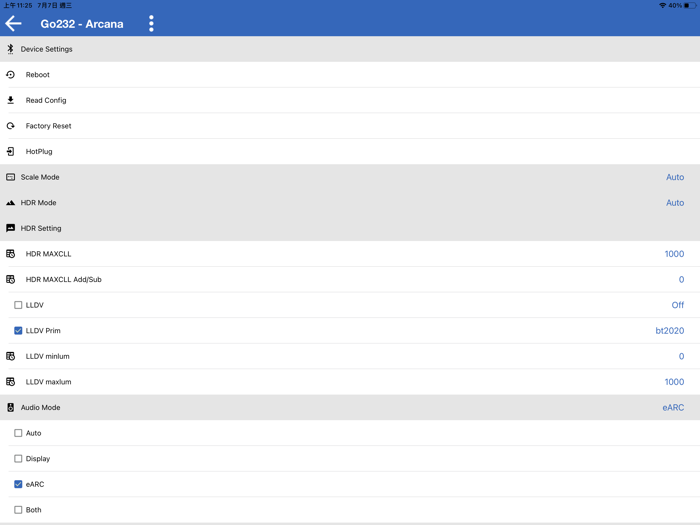Tap the Reboot option
Screen dimensions: 700x525
(x=350, y=75)
